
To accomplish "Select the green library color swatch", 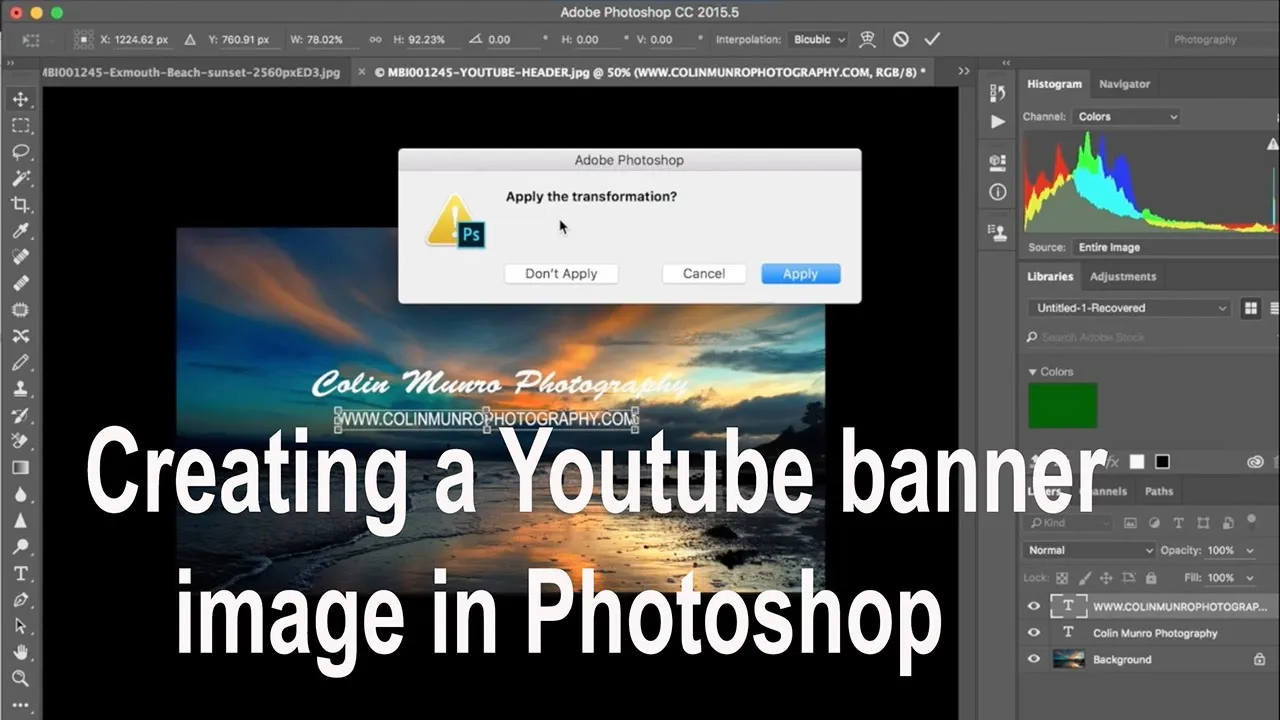I will point(1063,405).
